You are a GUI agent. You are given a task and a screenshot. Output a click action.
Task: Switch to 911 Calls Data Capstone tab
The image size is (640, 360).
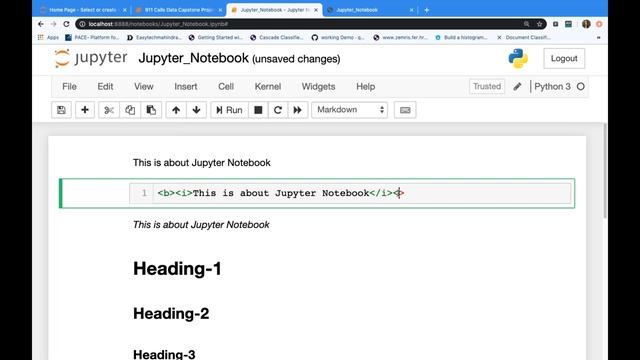[x=178, y=10]
